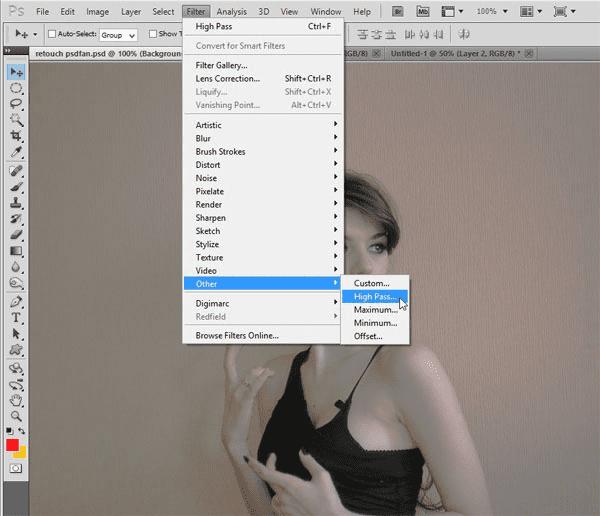Select the Crop tool
Screen dimensions: 600x516
[16, 136]
